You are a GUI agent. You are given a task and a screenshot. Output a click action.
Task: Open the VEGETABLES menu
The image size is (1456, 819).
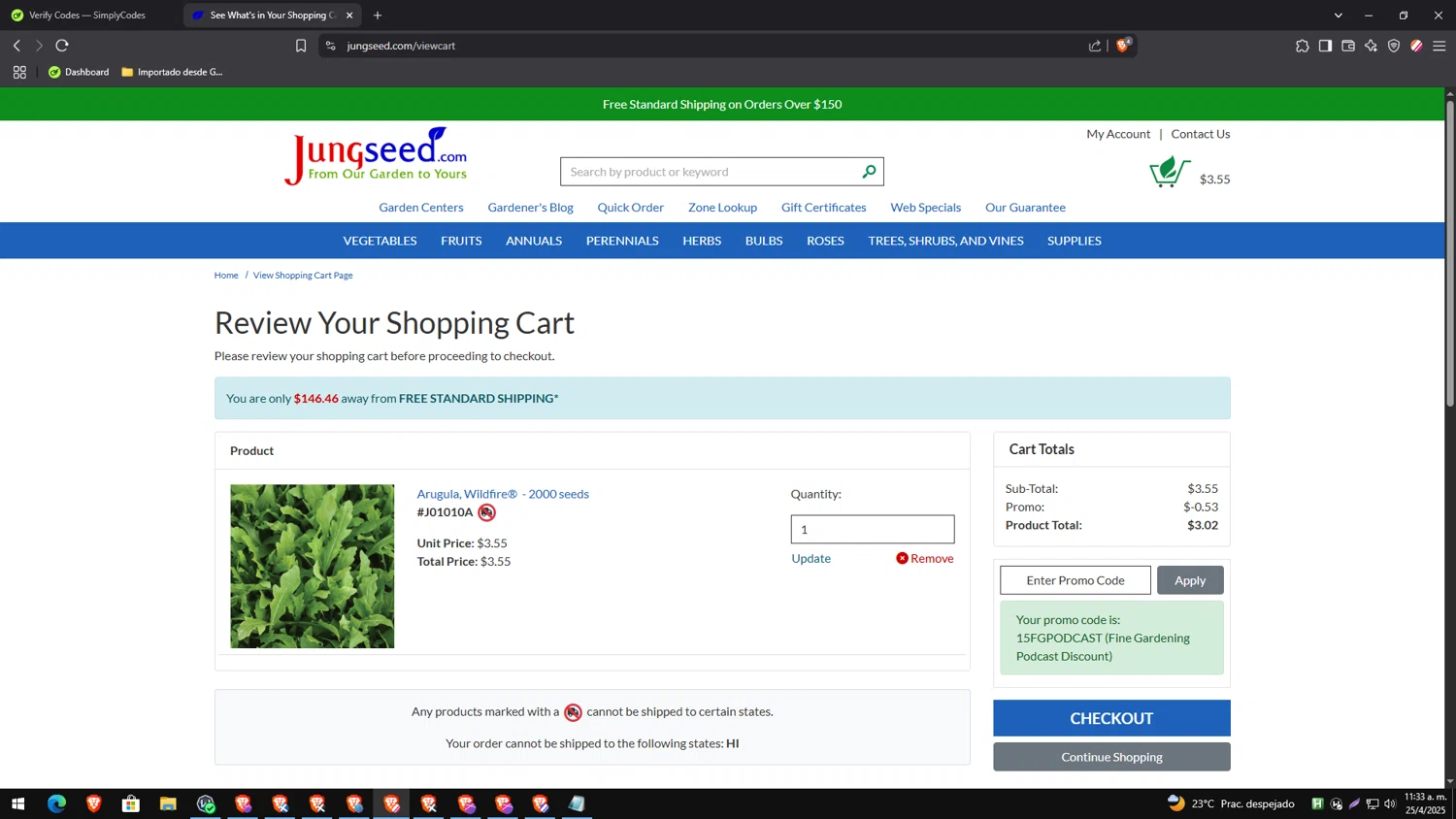pyautogui.click(x=380, y=241)
